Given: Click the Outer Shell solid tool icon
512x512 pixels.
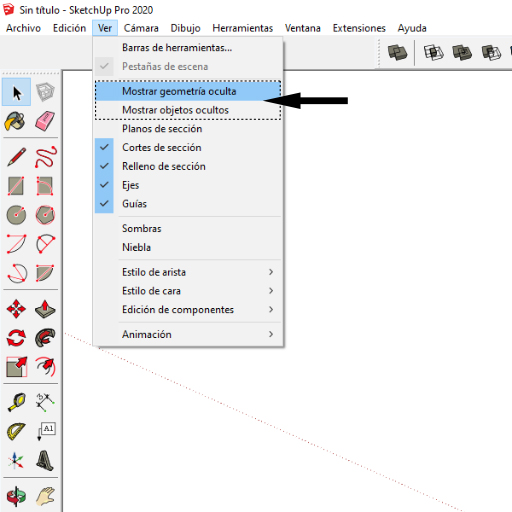Looking at the screenshot, I should (x=397, y=53).
